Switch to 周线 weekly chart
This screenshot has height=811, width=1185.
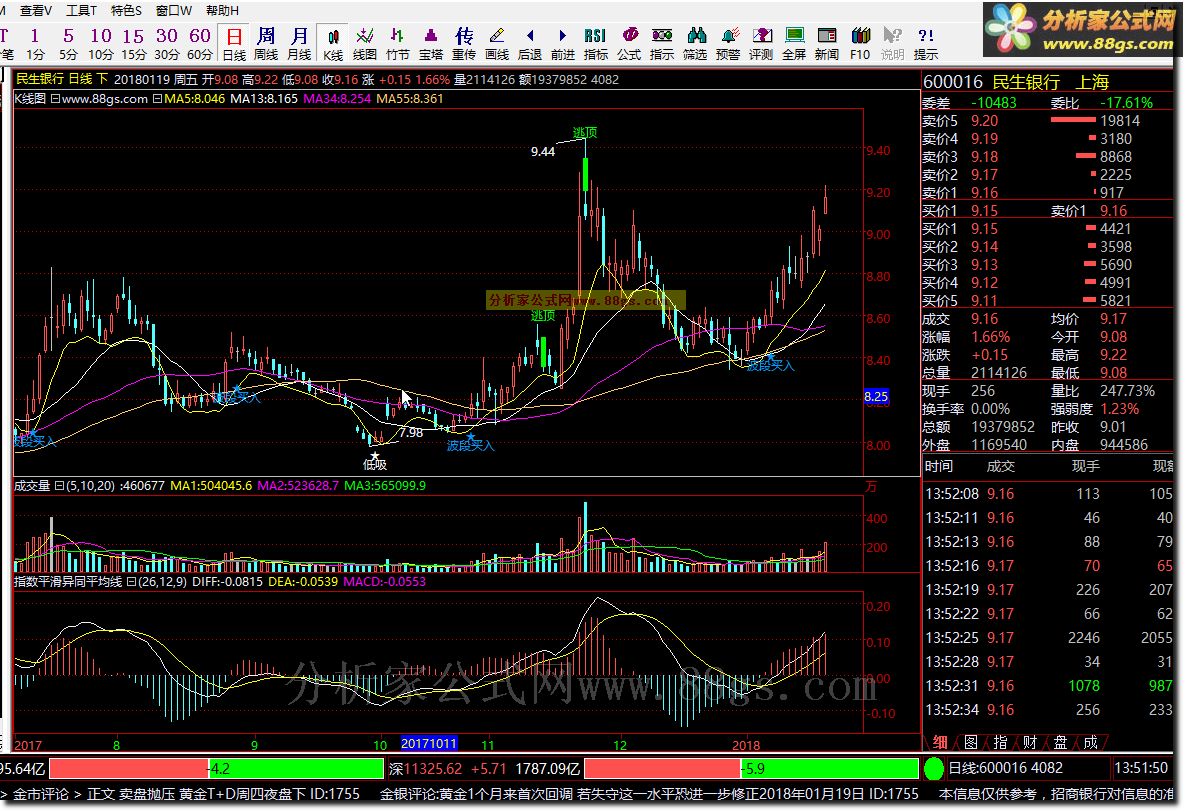pos(266,43)
